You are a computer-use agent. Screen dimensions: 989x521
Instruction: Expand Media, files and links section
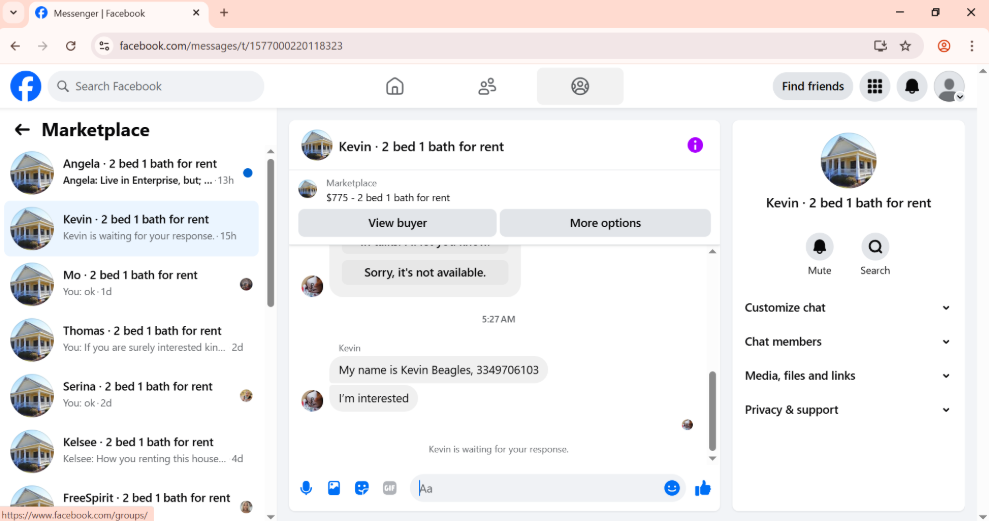pyautogui.click(x=848, y=376)
